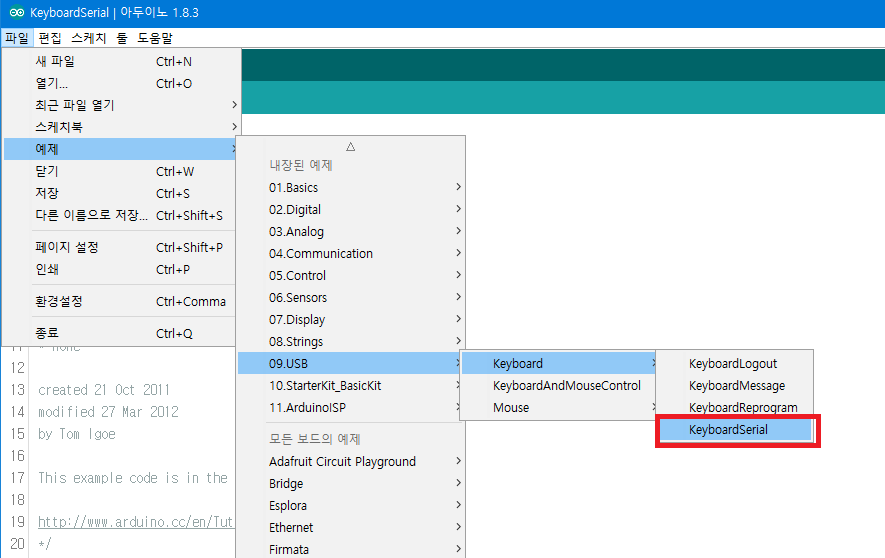Open 환경설정 preferences entry

[x=119, y=302]
